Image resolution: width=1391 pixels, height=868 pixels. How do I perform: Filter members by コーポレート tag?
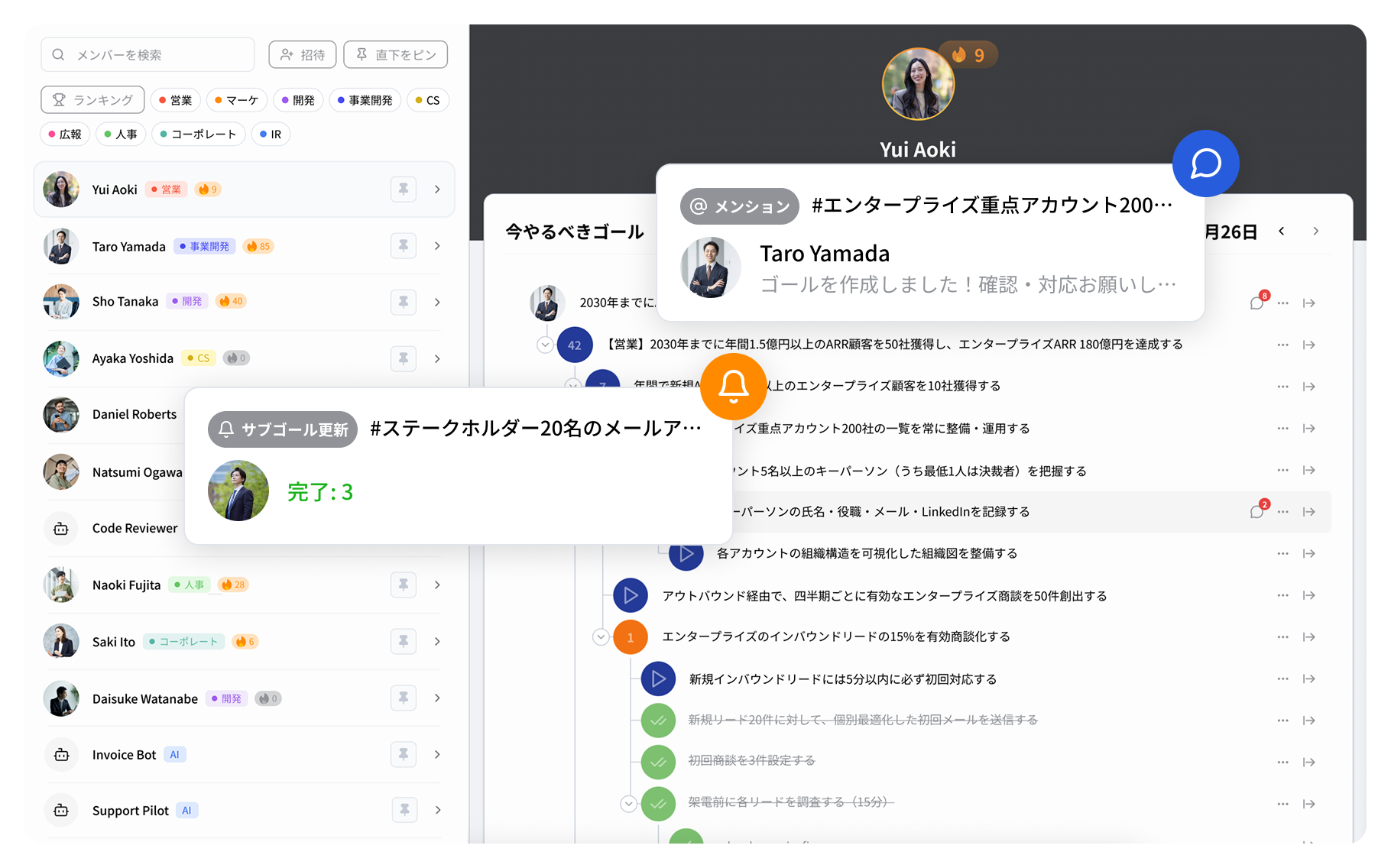tap(199, 134)
